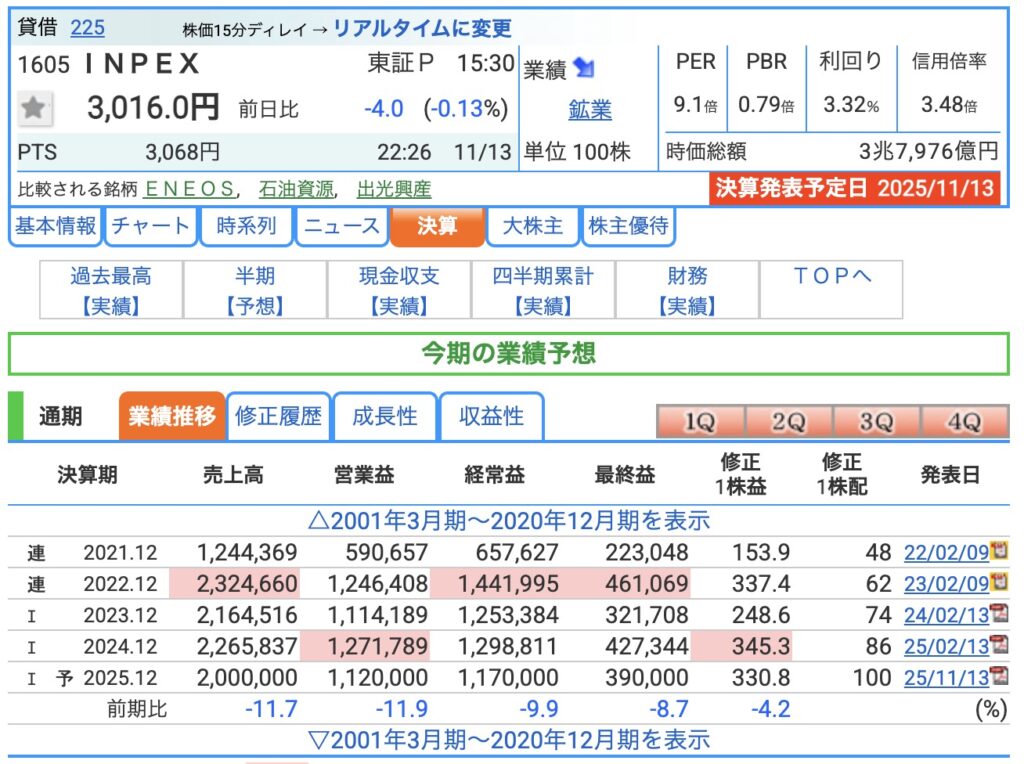Screen dimensions: 1024x764
Task: Select the 4Q quarter button
Action: (964, 422)
